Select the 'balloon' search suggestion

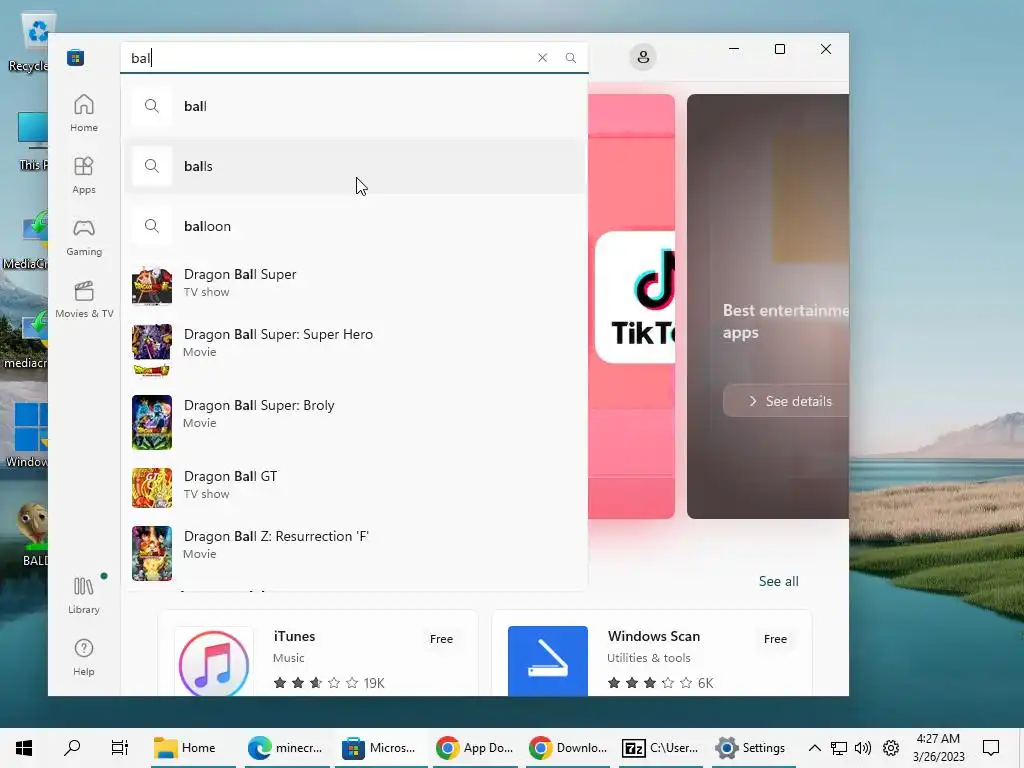[355, 226]
